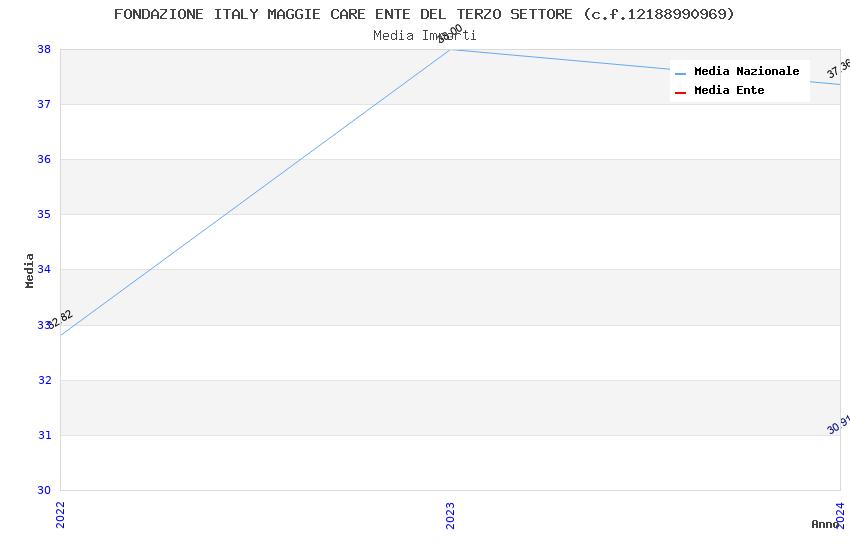The width and height of the screenshot is (850, 550).
Task: Click the y-axis value 35
Action: (44, 215)
